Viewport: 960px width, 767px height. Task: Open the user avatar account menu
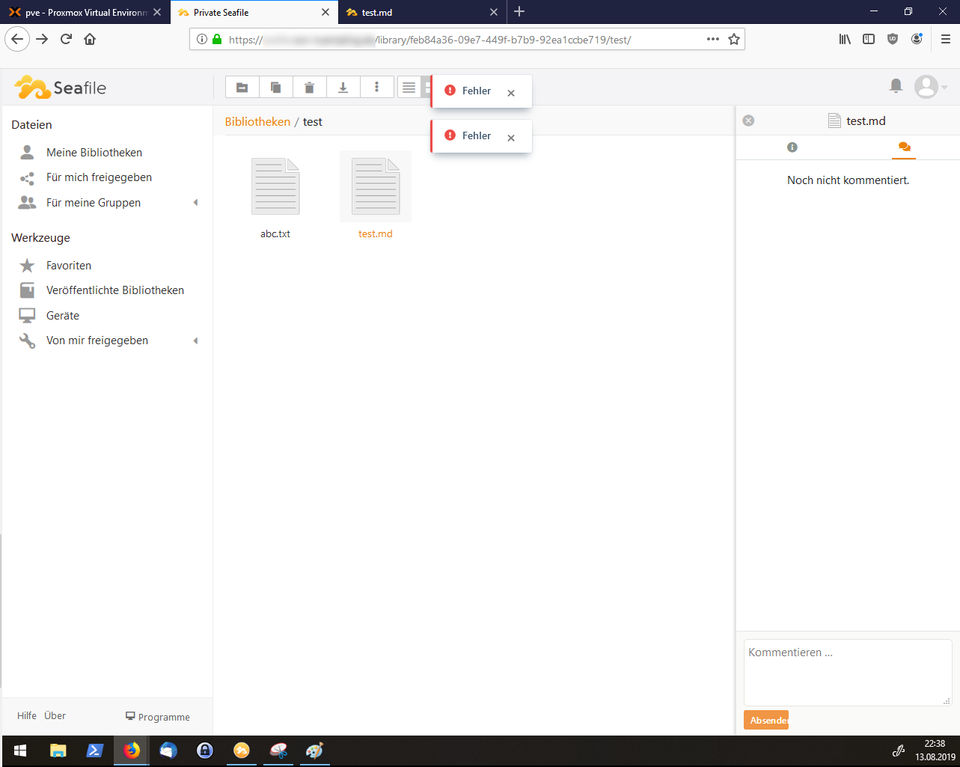click(930, 86)
